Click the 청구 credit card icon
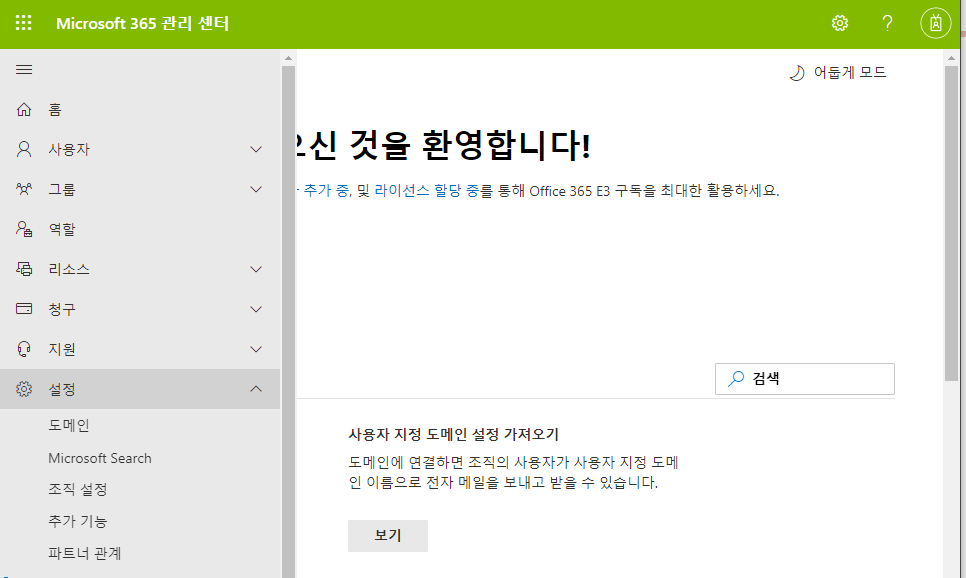Screen dimensions: 966x578 click(24, 309)
